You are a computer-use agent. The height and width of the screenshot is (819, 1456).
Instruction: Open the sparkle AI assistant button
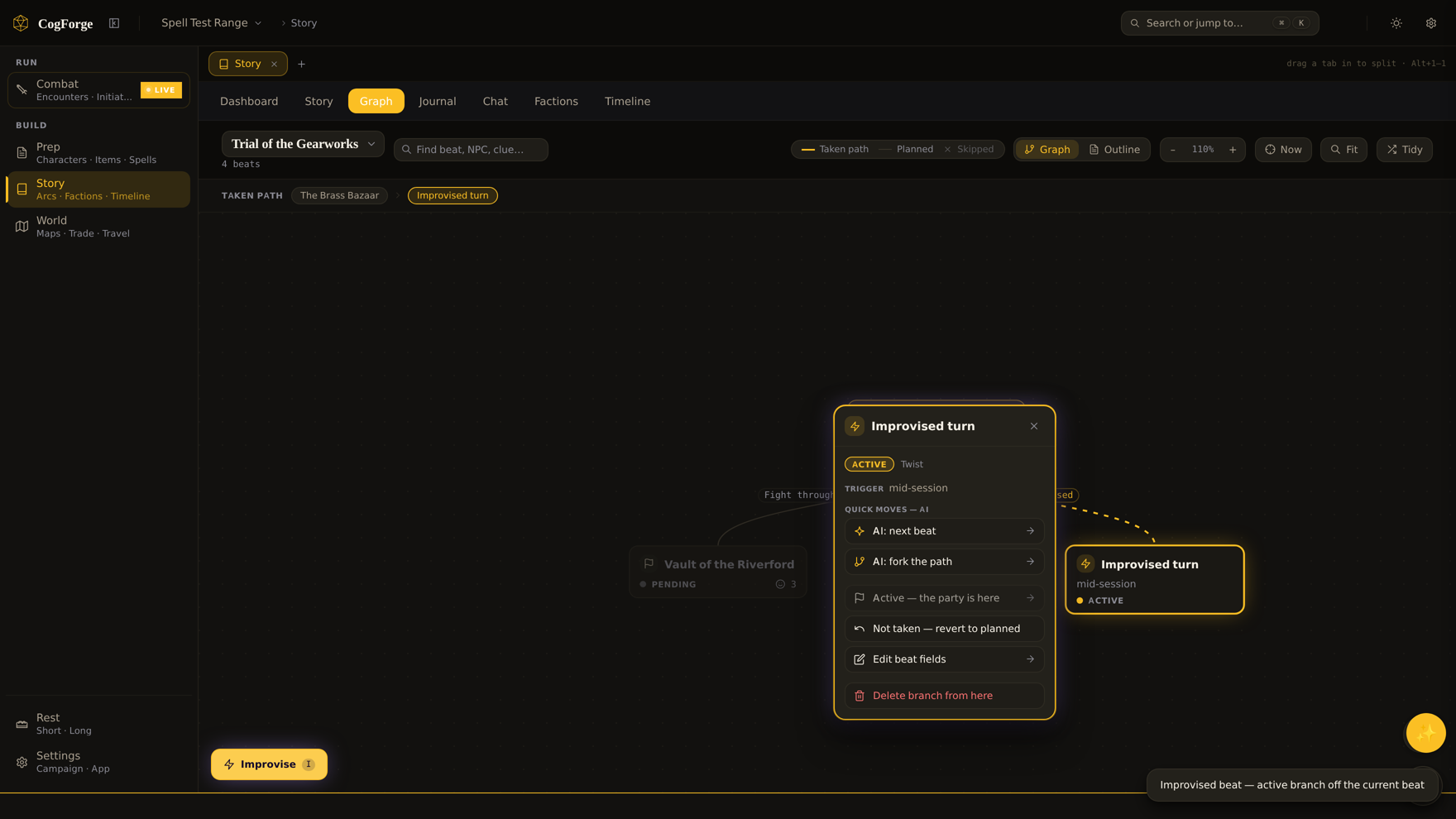[x=1426, y=734]
